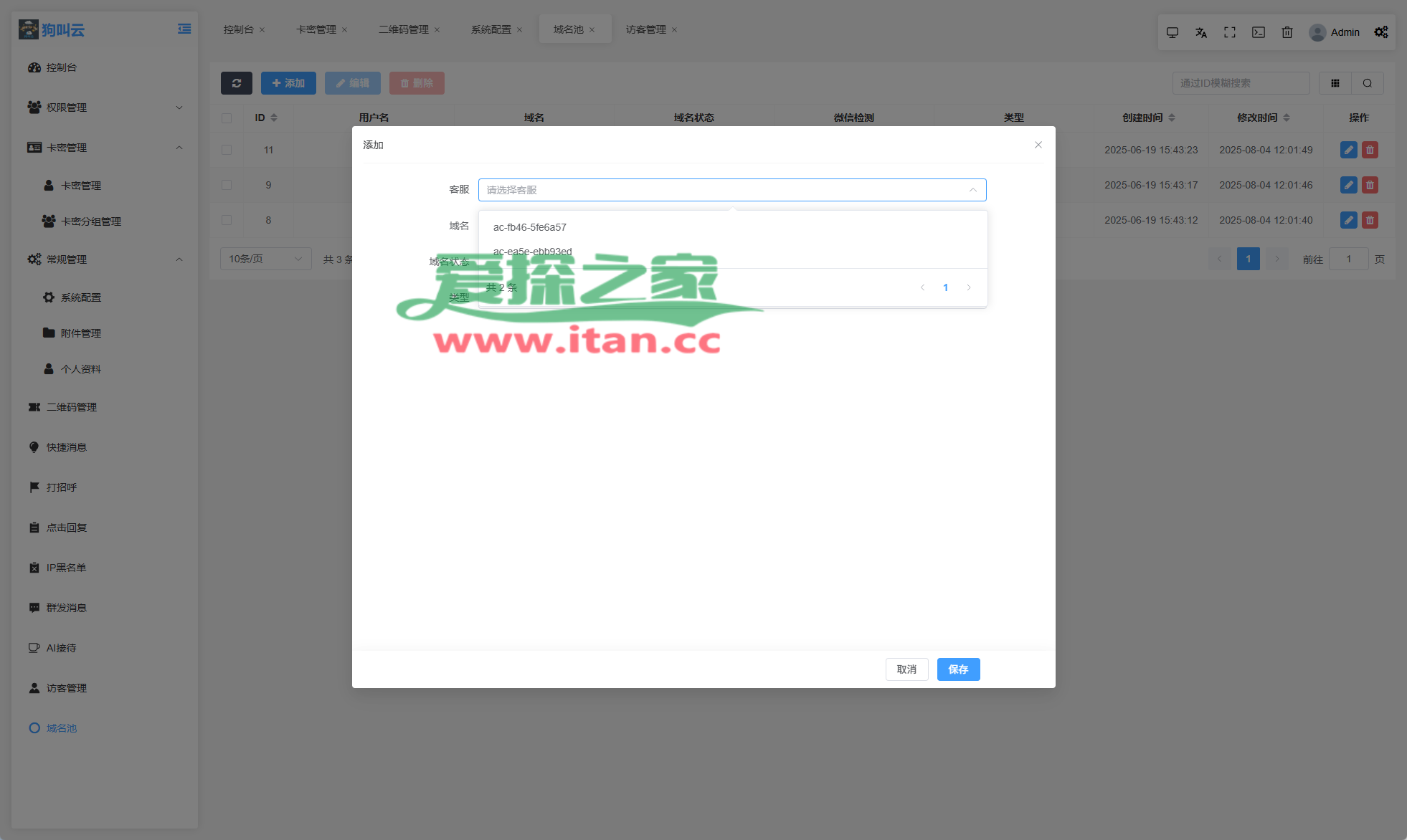The width and height of the screenshot is (1407, 840).
Task: Delete the row with ID 9
Action: click(x=1370, y=185)
